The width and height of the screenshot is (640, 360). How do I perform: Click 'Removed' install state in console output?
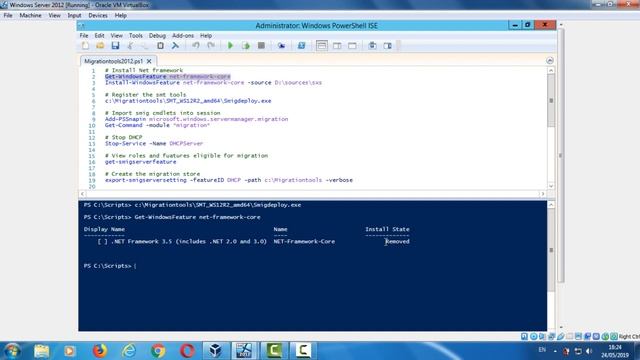pyautogui.click(x=397, y=242)
